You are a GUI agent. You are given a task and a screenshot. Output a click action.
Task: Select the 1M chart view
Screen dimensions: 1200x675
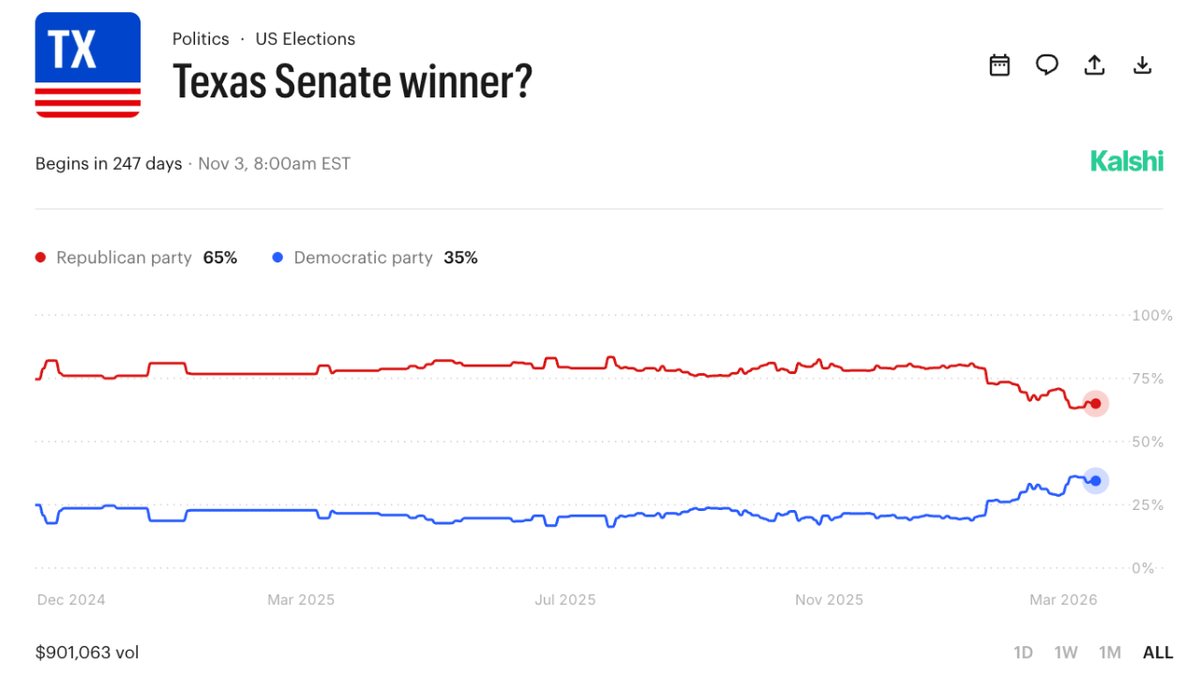point(1109,652)
